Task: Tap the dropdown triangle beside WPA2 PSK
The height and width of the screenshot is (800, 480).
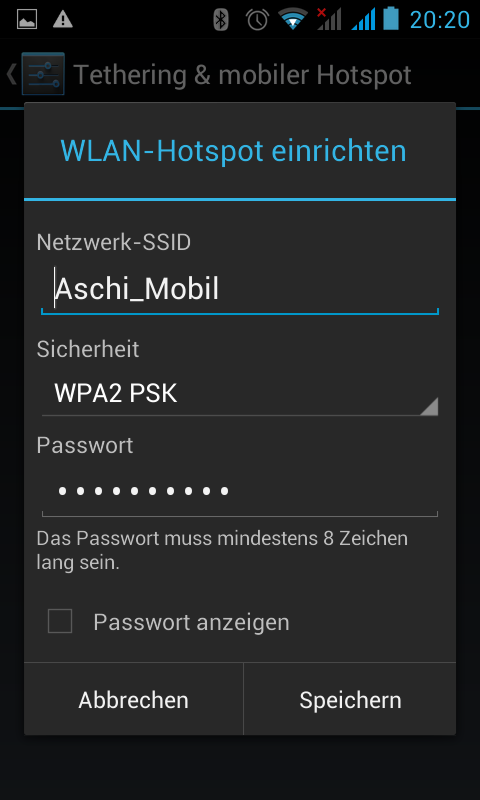Action: click(429, 407)
